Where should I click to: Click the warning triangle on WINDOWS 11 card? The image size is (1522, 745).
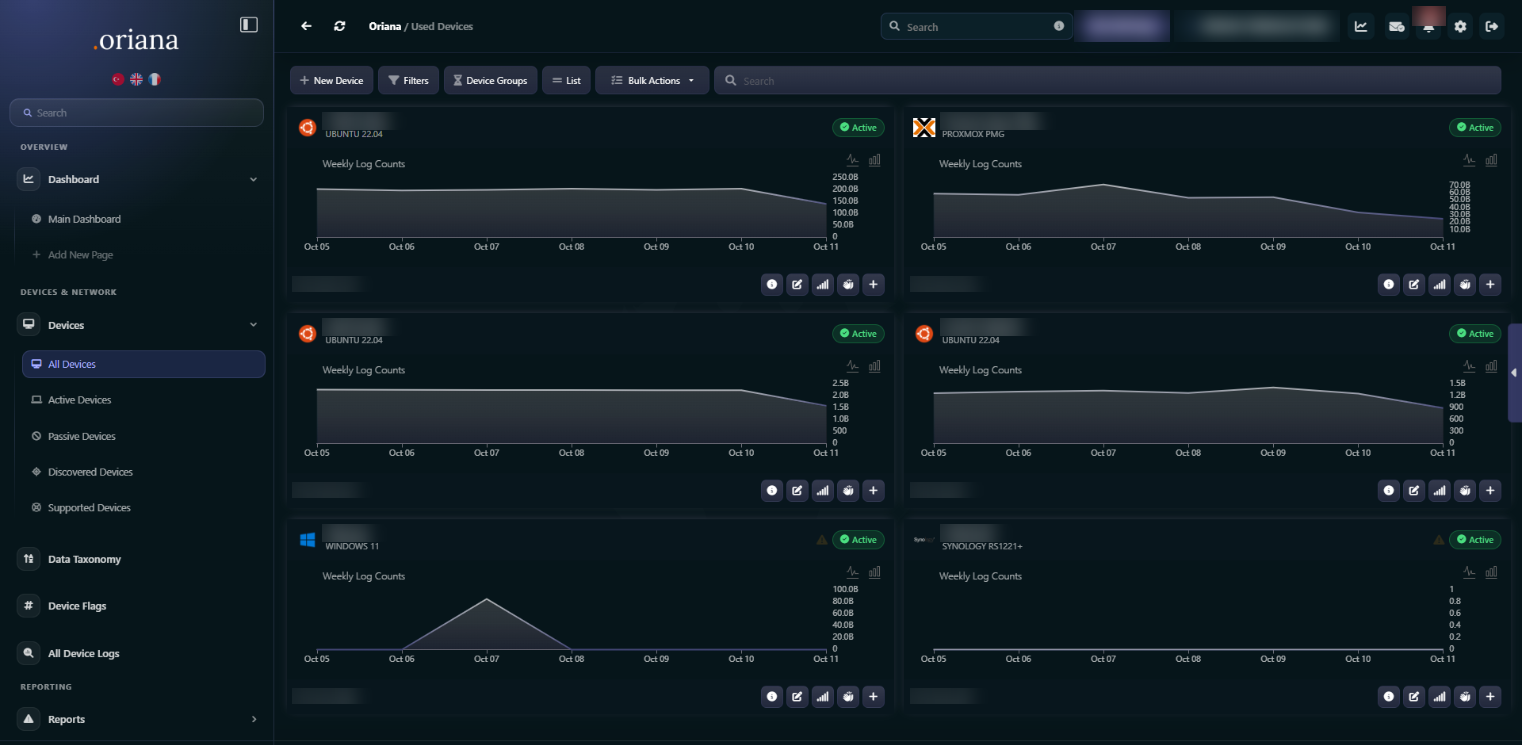[822, 540]
